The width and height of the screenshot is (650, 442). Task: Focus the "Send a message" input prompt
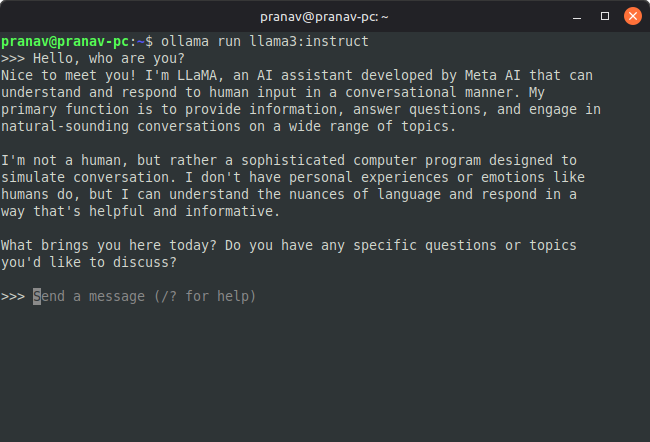click(150, 296)
